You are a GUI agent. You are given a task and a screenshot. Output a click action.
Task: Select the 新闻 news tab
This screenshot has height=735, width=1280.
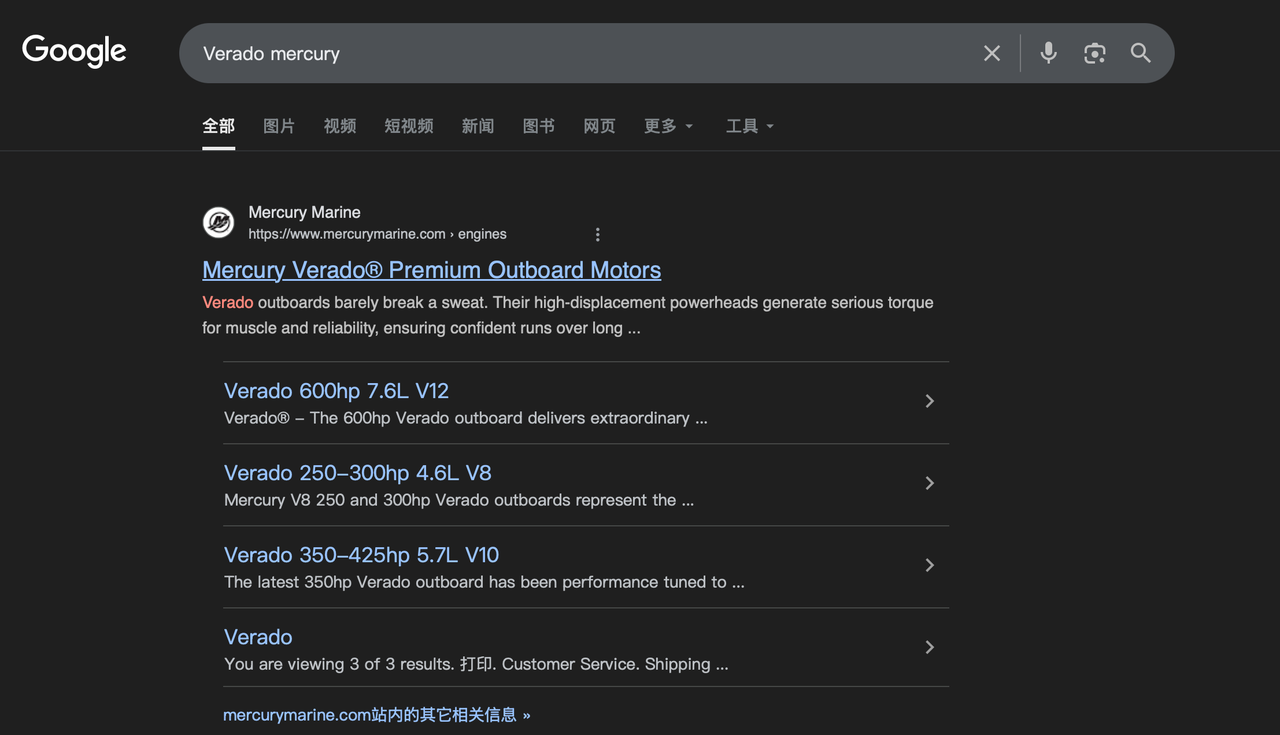tap(478, 126)
